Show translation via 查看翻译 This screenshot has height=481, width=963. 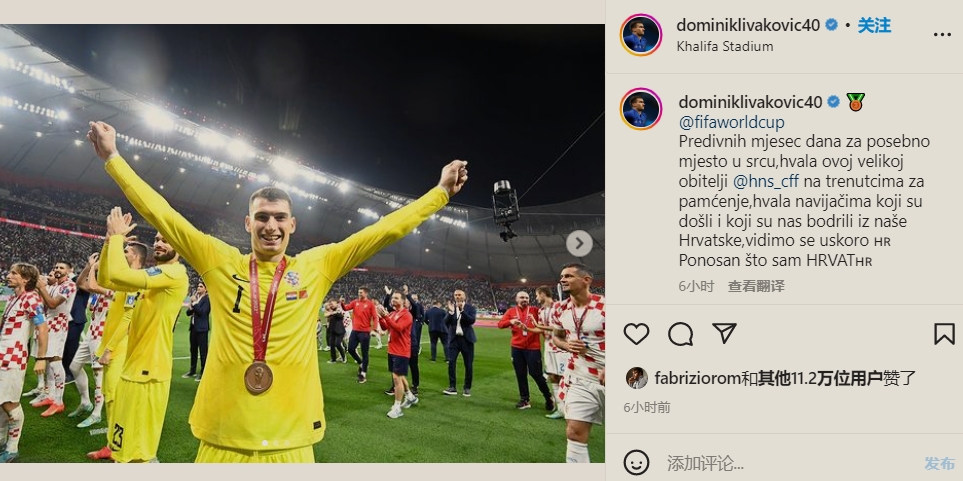click(x=756, y=286)
